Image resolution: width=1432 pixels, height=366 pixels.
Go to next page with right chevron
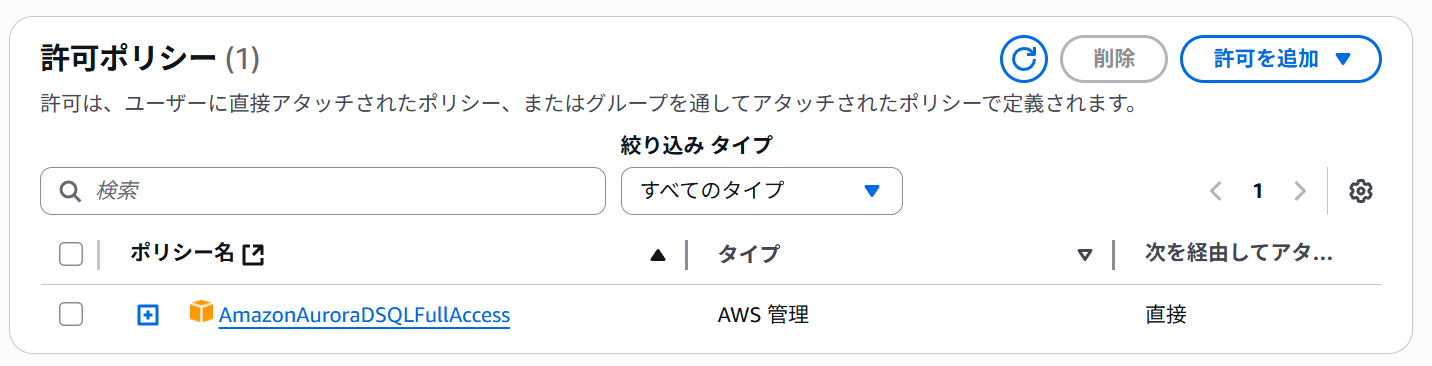tap(1300, 191)
